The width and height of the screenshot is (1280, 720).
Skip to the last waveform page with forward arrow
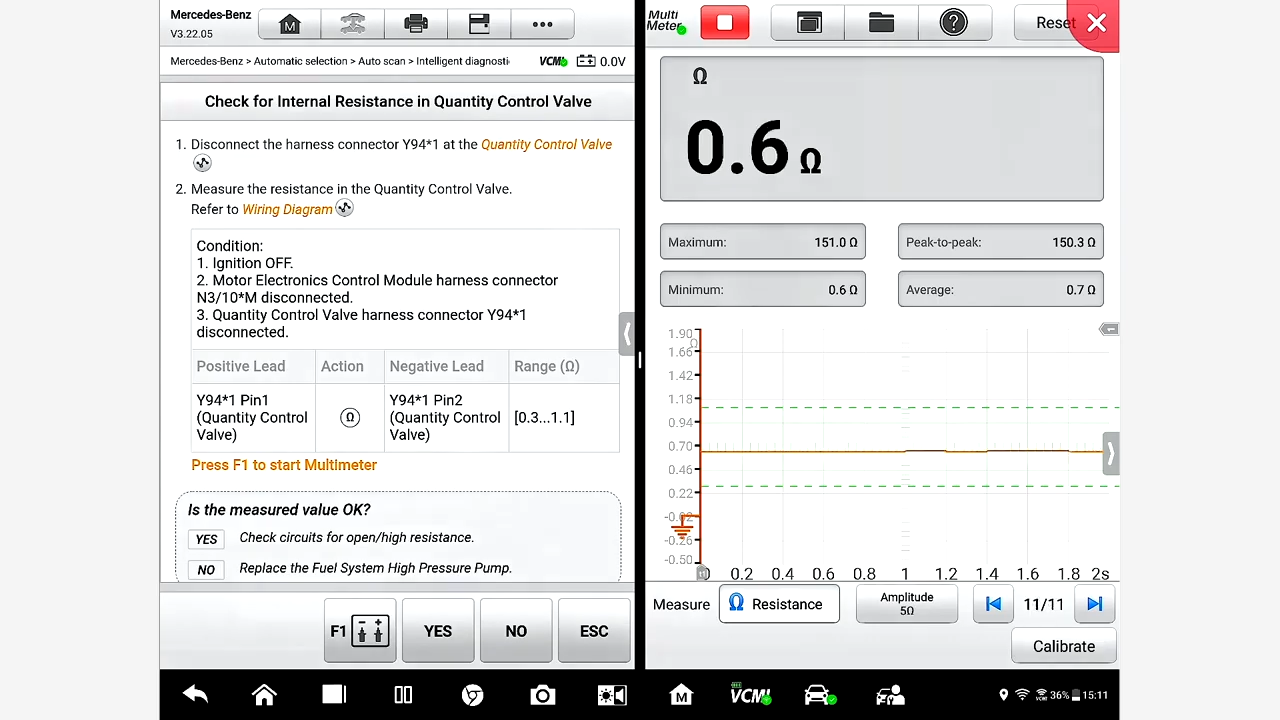(x=1094, y=604)
